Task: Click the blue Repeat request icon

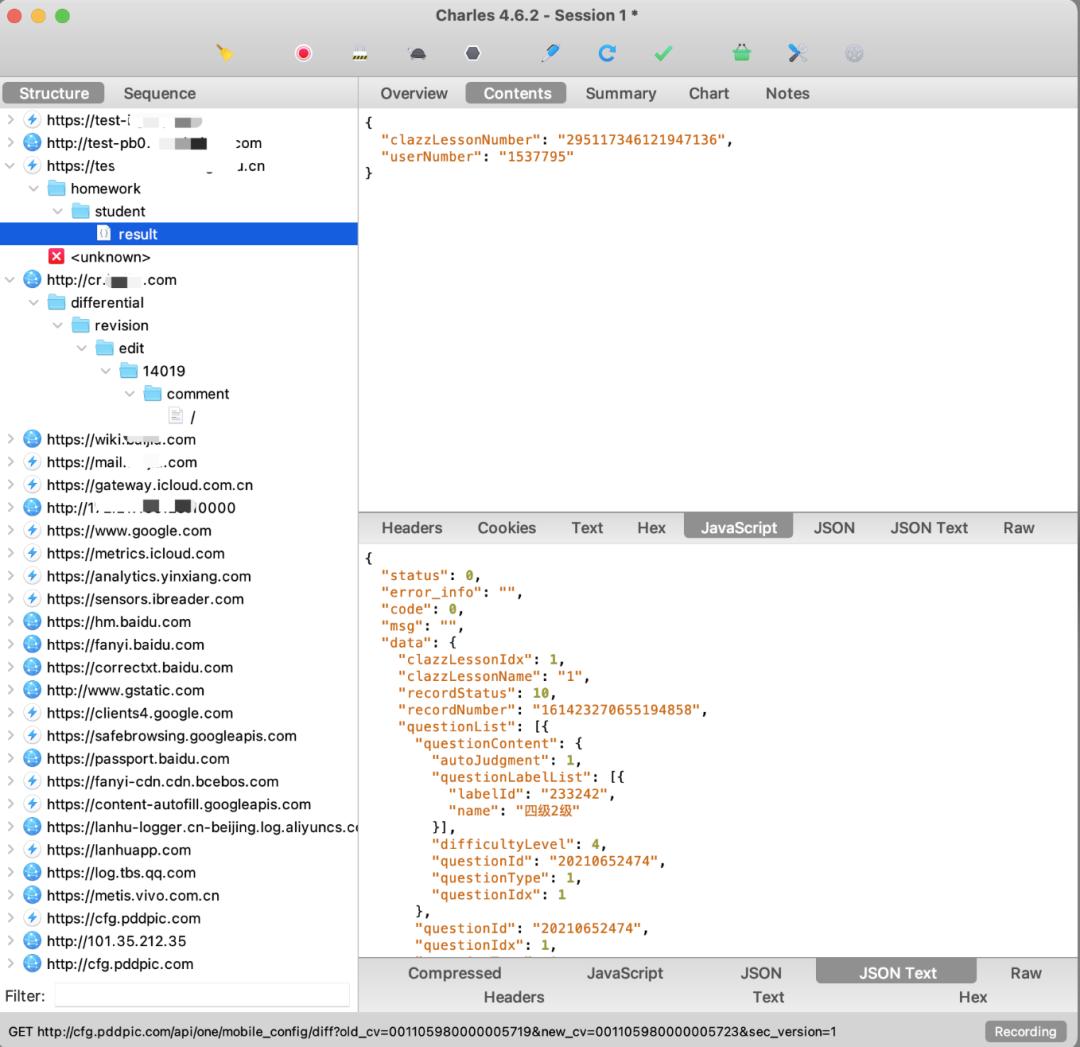Action: coord(607,53)
